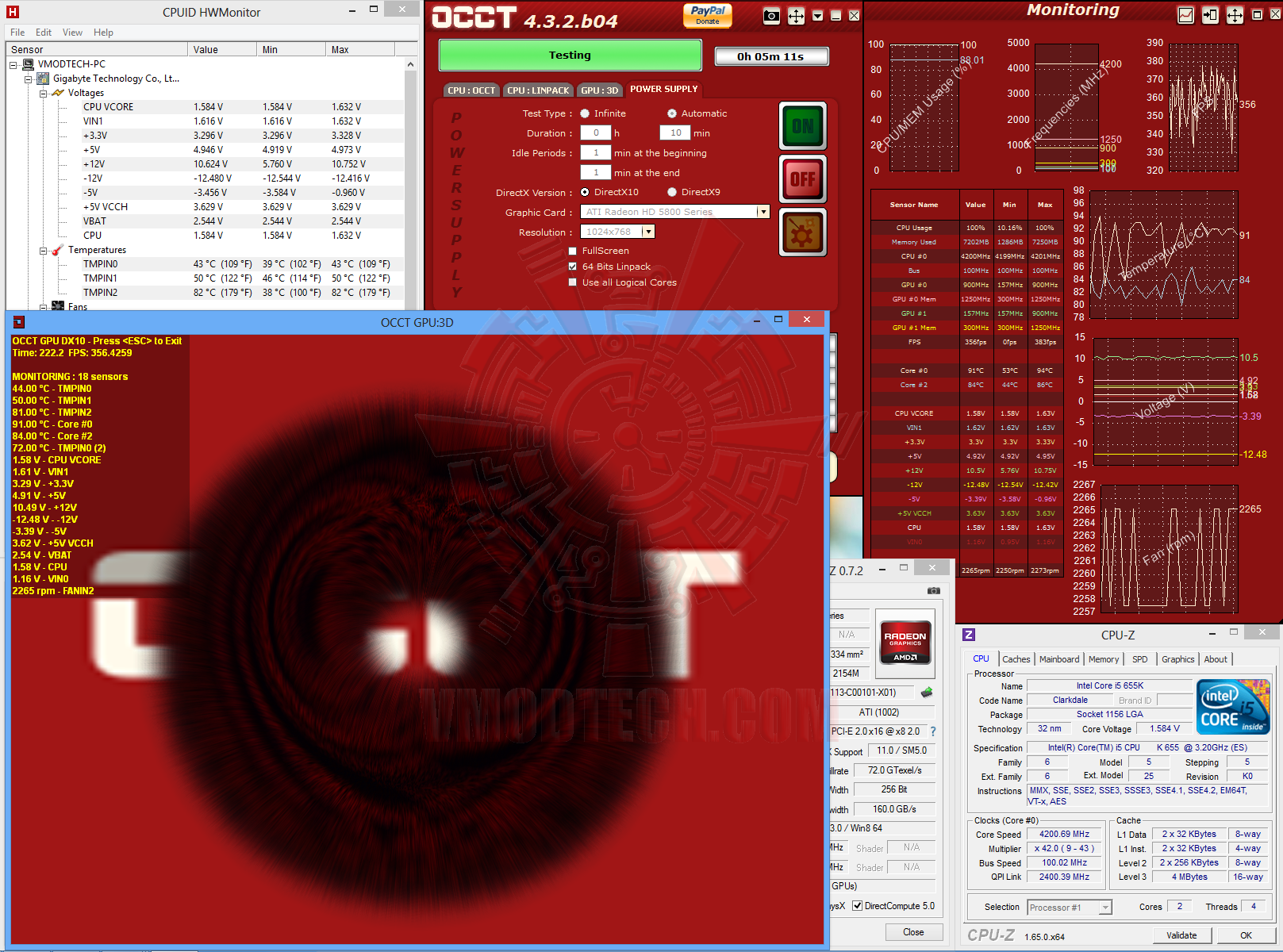
Task: Open the HWMonitor Help menu
Action: coord(103,33)
